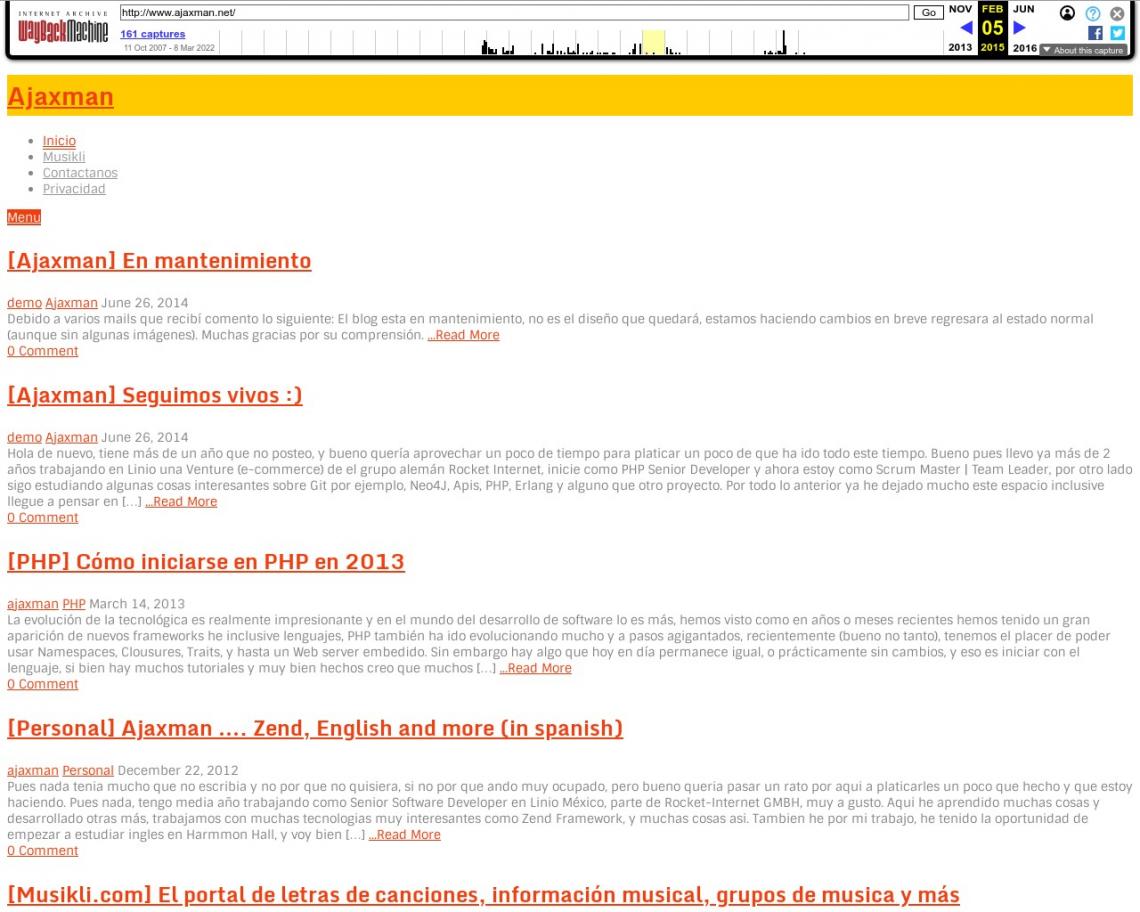The height and width of the screenshot is (912, 1140).
Task: Close the Wayback toolbar with the X icon
Action: pos(1117,13)
